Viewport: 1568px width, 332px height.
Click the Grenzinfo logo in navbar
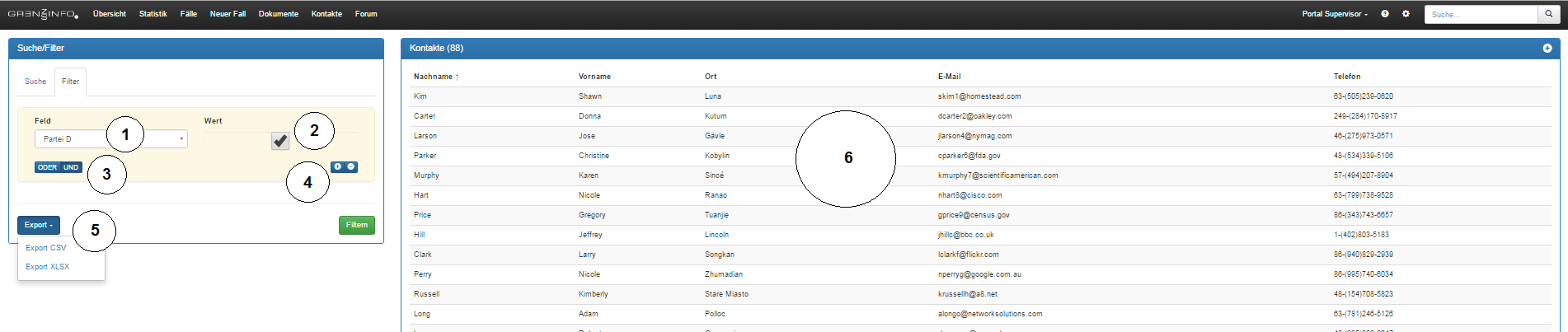click(x=43, y=14)
